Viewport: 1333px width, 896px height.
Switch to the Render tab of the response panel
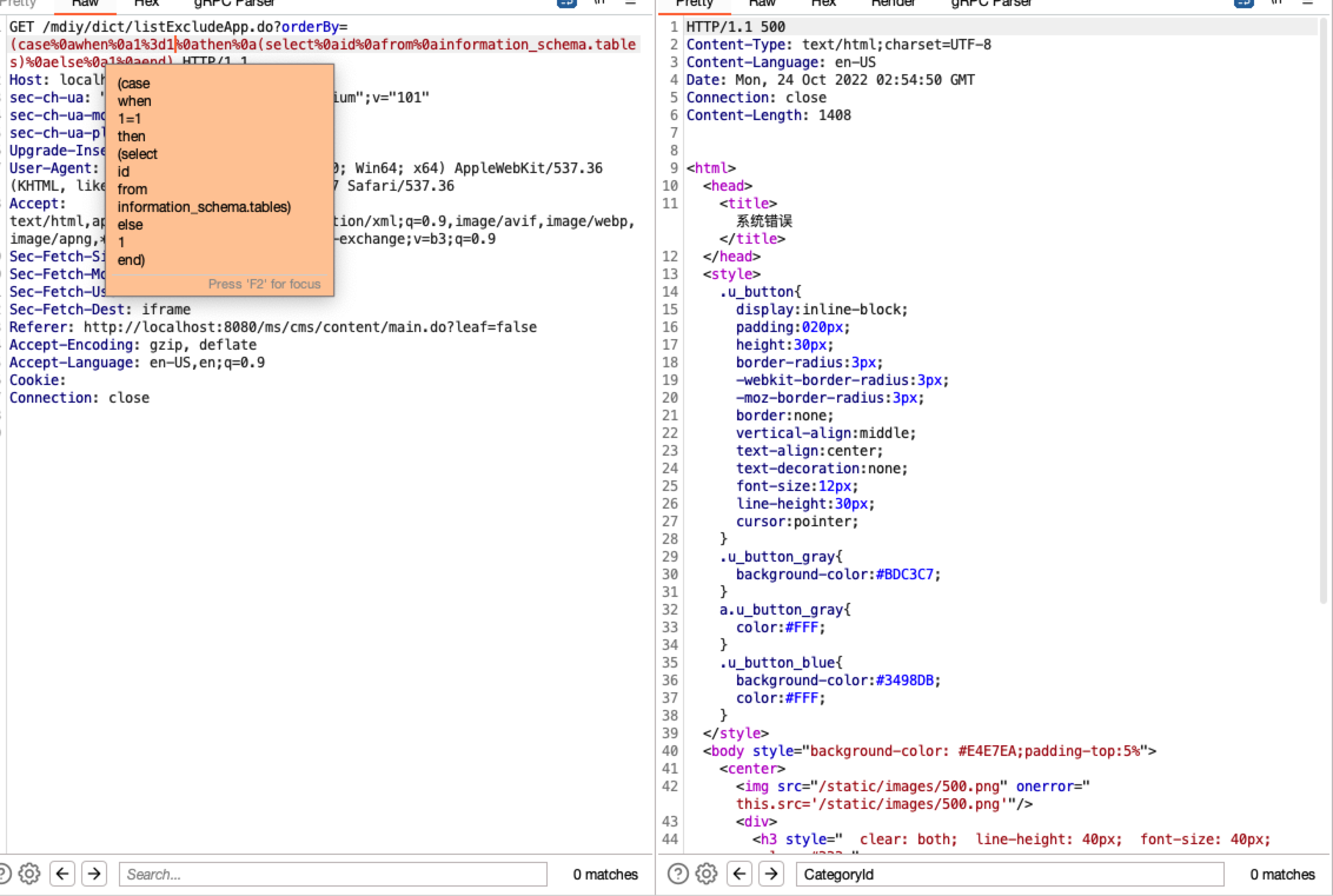pos(893,4)
